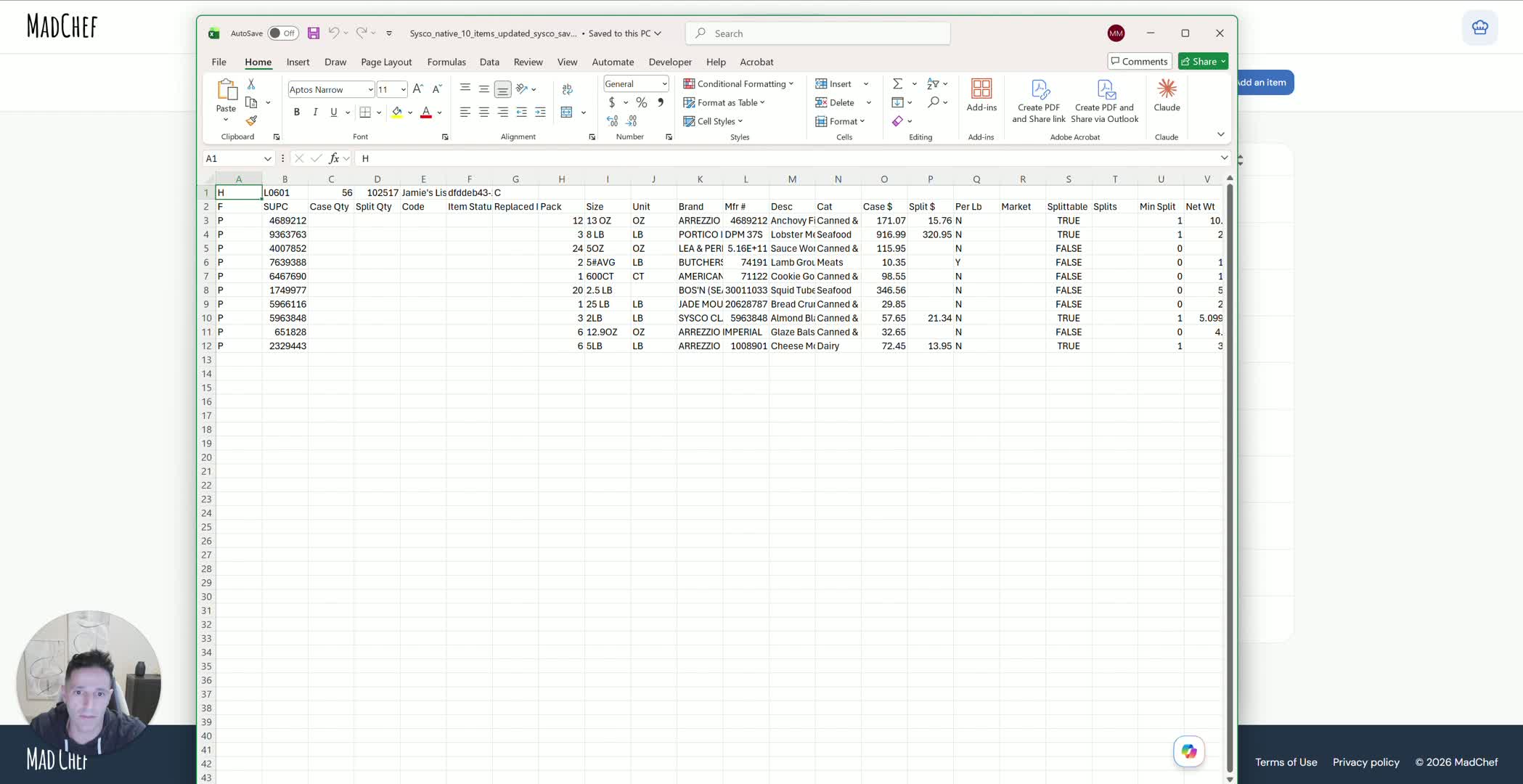Open the Format dropdown in Cells group

[840, 121]
